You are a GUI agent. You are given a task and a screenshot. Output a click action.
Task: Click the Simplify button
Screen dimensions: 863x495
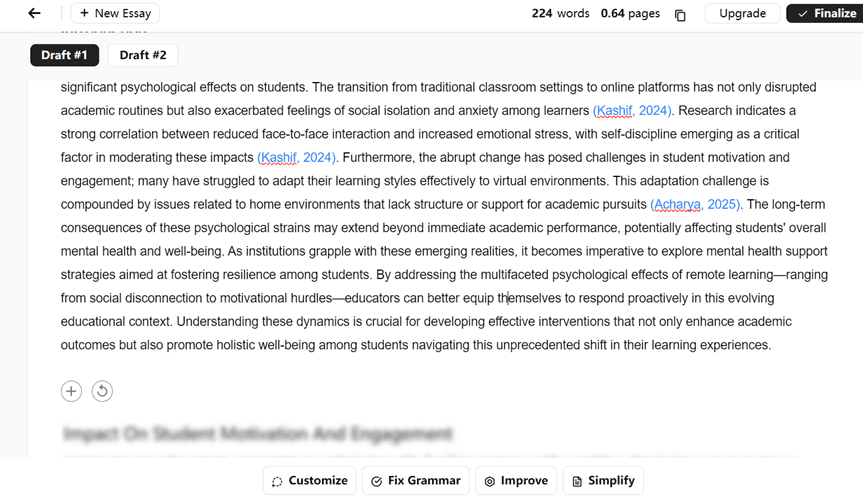click(x=602, y=481)
